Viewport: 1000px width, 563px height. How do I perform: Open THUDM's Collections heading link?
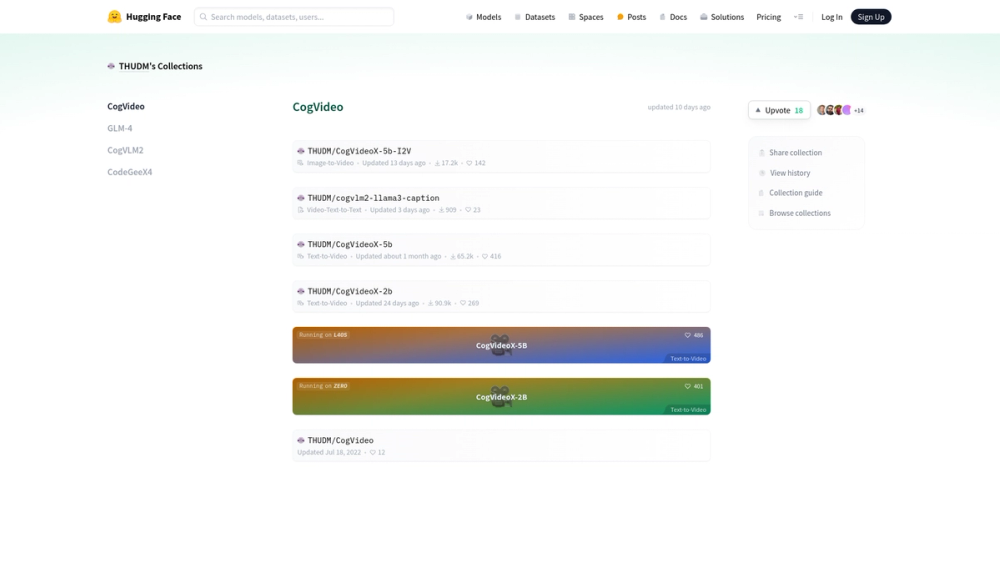point(160,66)
